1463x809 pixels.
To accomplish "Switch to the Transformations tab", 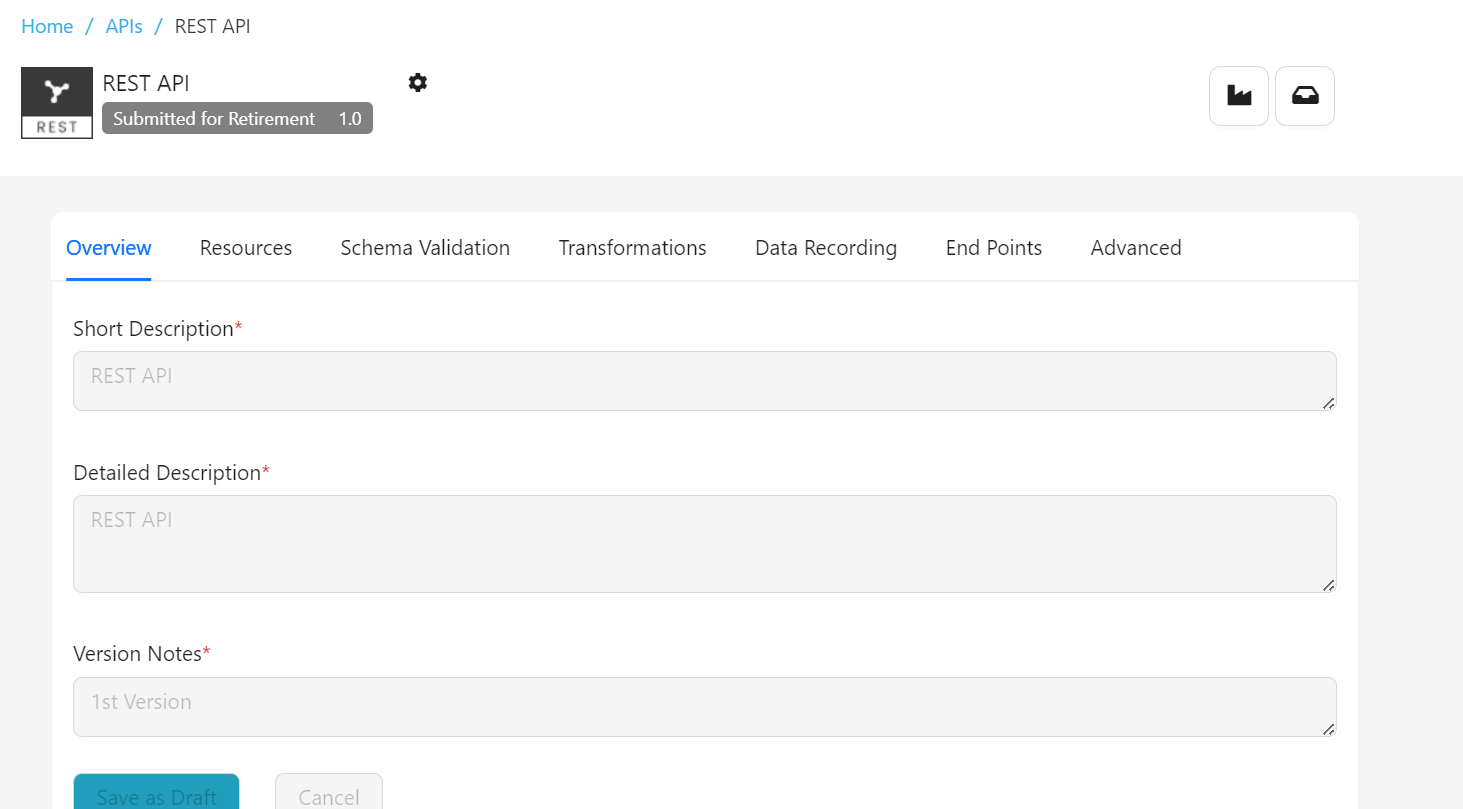I will pyautogui.click(x=632, y=248).
